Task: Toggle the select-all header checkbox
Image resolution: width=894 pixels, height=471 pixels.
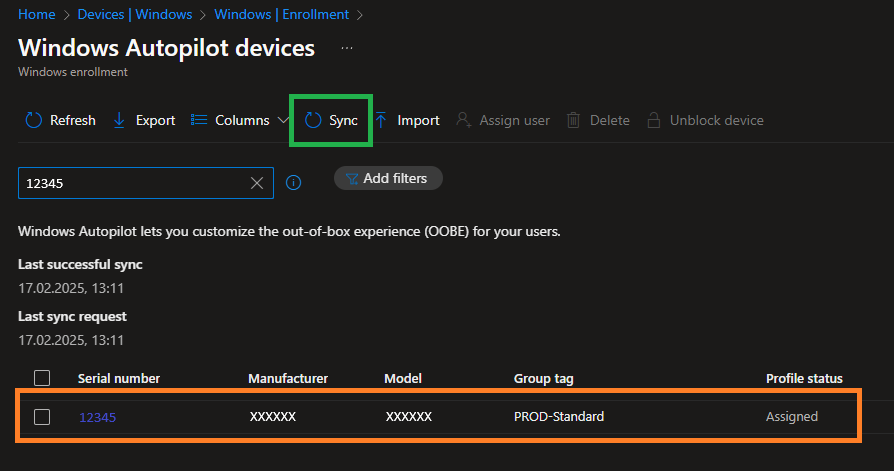Action: [42, 378]
